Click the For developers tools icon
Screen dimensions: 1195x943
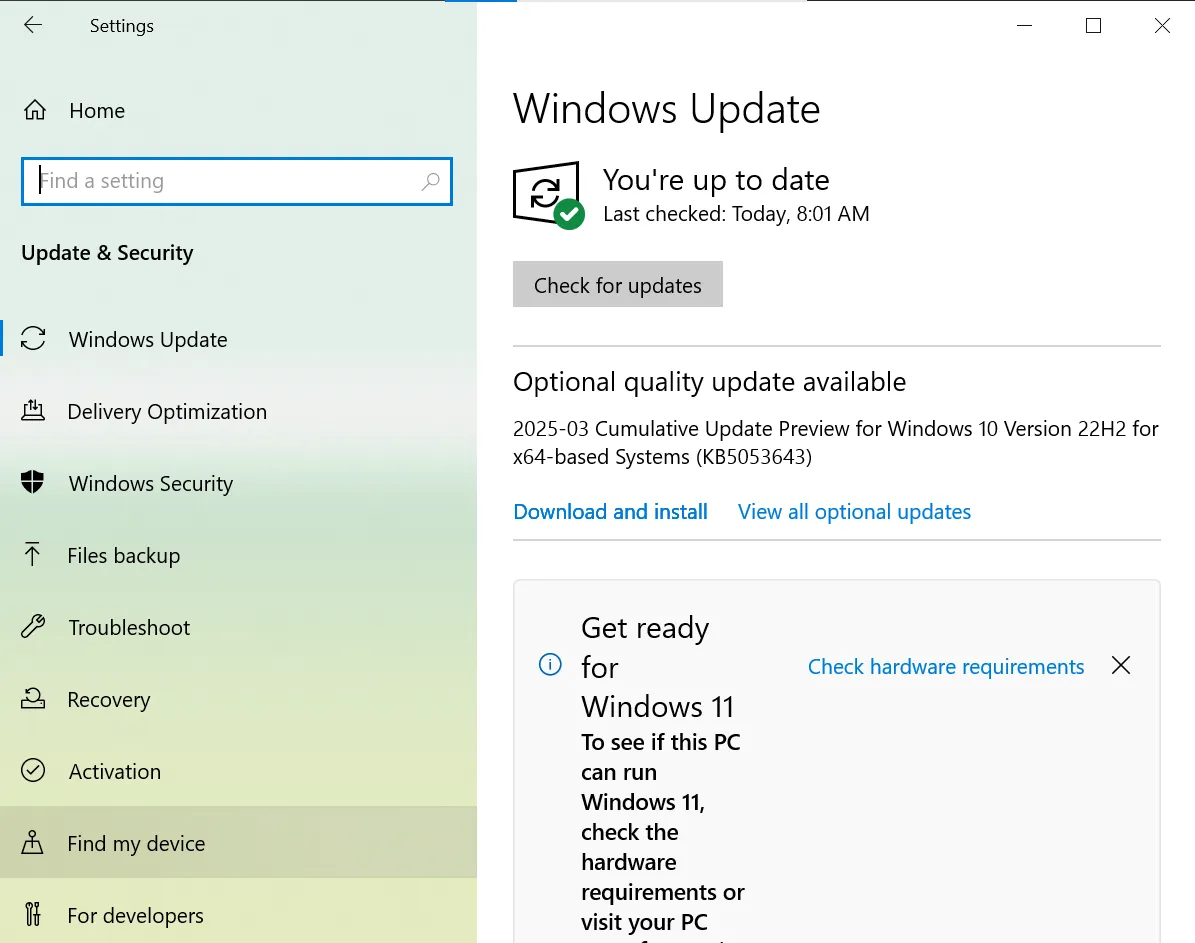[33, 915]
